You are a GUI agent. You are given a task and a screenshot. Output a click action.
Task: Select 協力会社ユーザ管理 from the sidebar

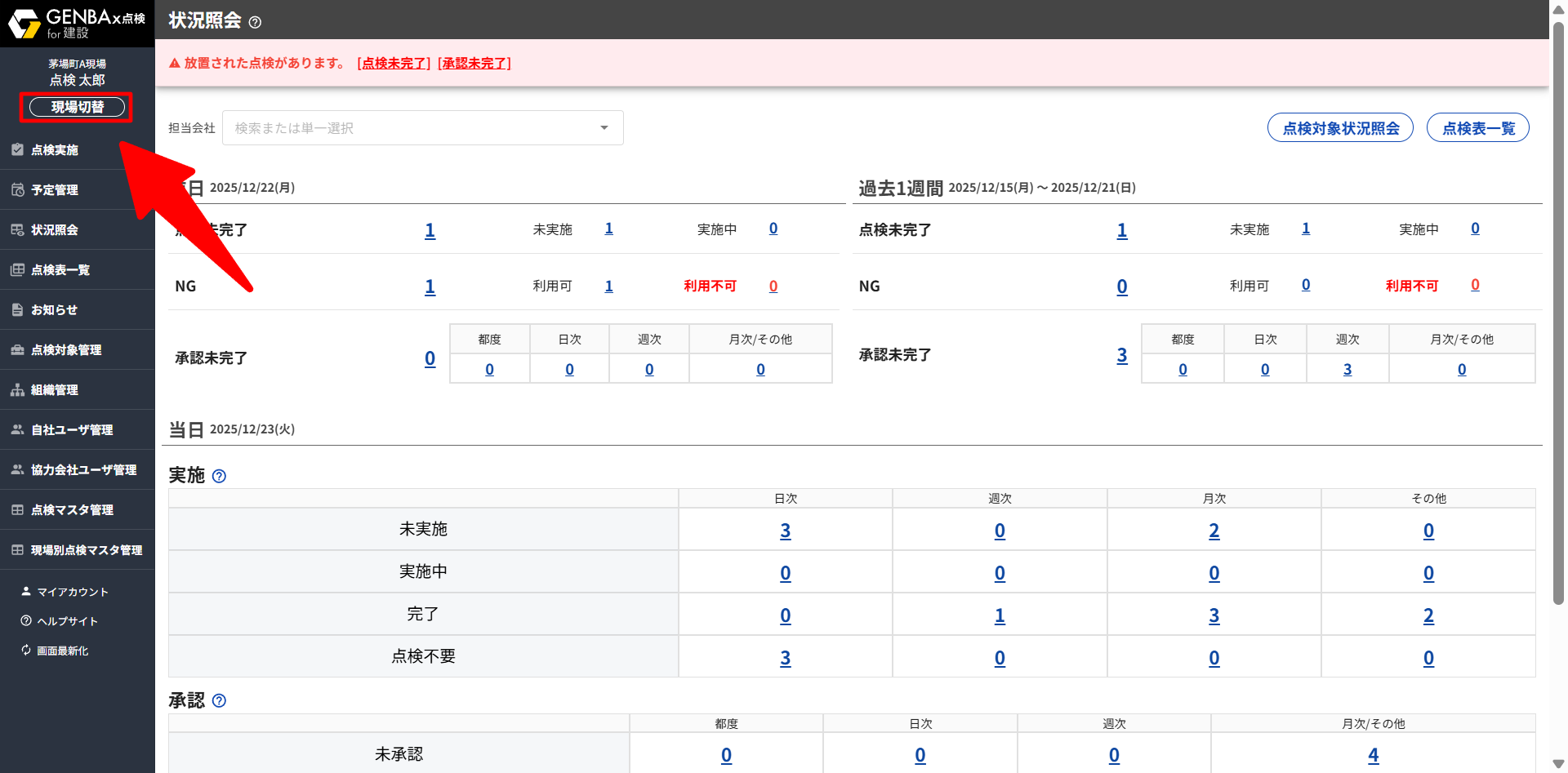(83, 469)
